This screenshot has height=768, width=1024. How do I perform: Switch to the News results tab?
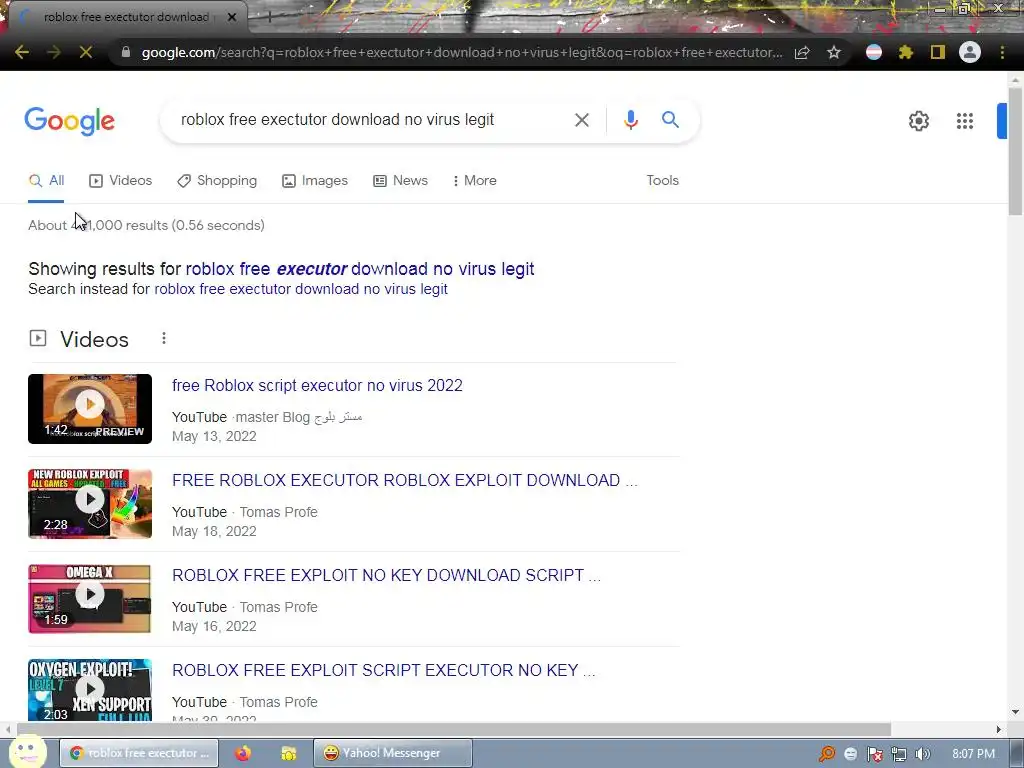point(400,181)
